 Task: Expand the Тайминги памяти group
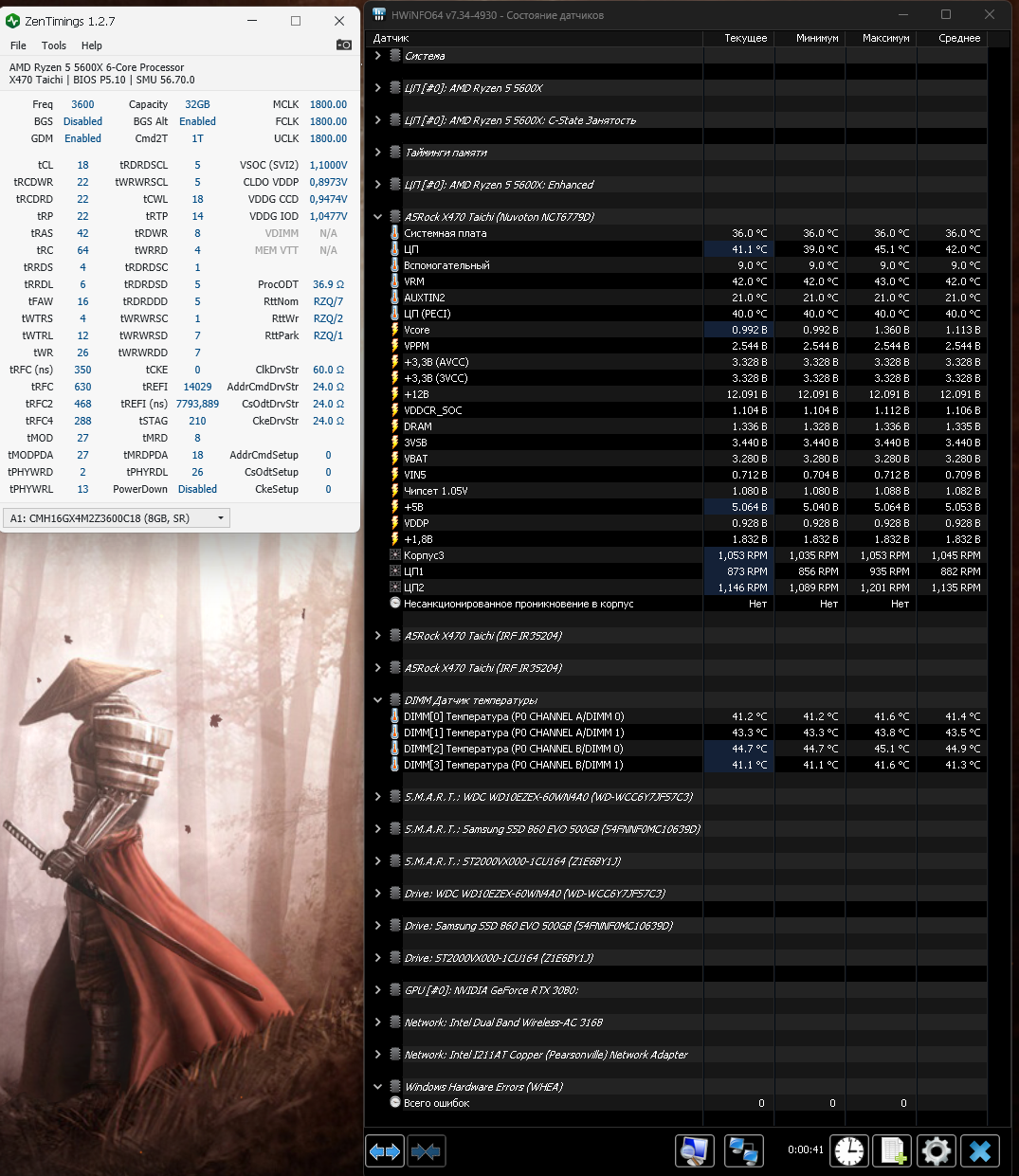[377, 153]
